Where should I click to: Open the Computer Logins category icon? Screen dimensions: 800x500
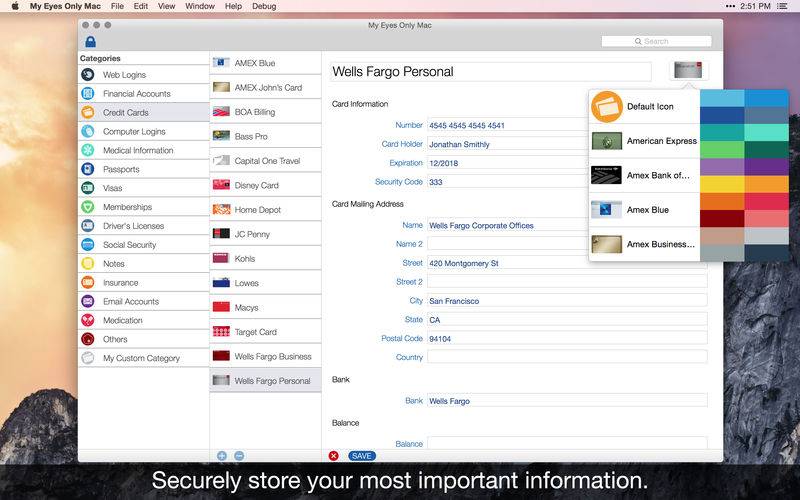(88, 131)
